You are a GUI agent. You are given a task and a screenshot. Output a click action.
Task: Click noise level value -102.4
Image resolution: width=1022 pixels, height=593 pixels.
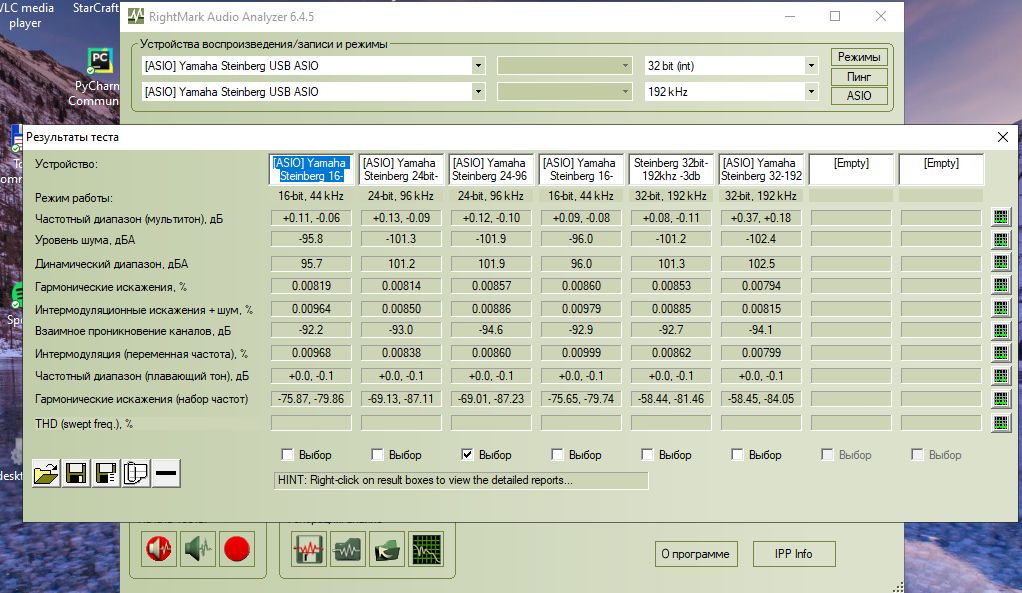pyautogui.click(x=761, y=239)
